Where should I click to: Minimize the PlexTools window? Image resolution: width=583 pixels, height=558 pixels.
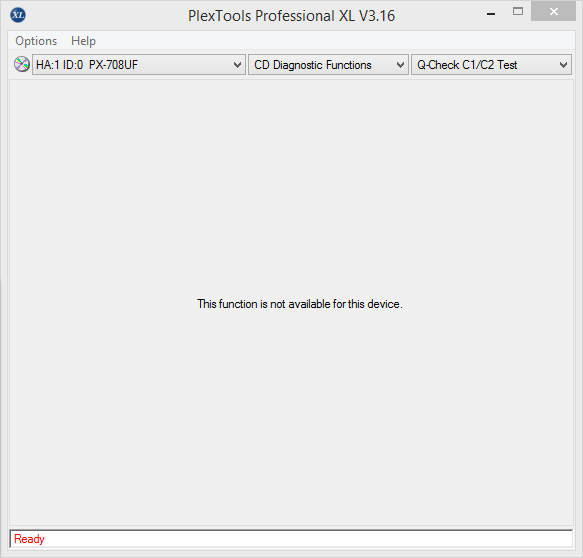(491, 14)
